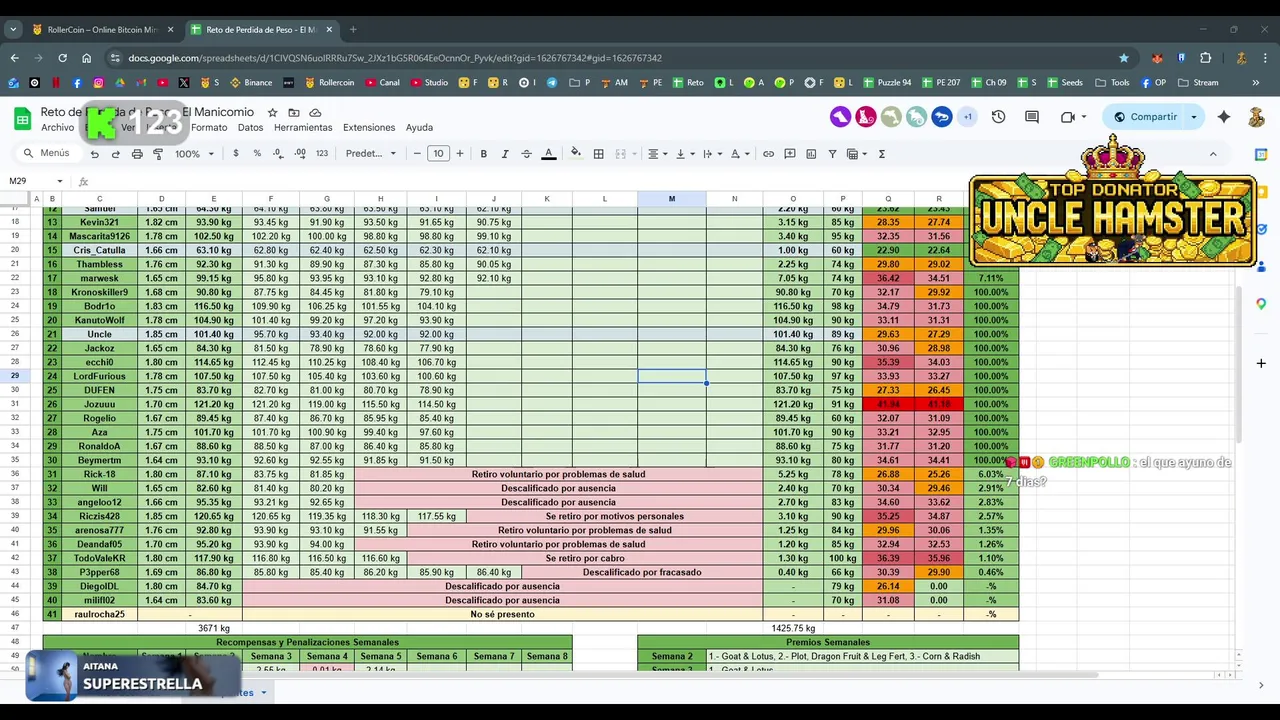Toggle italic formatting
Image resolution: width=1280 pixels, height=720 pixels.
click(x=505, y=154)
